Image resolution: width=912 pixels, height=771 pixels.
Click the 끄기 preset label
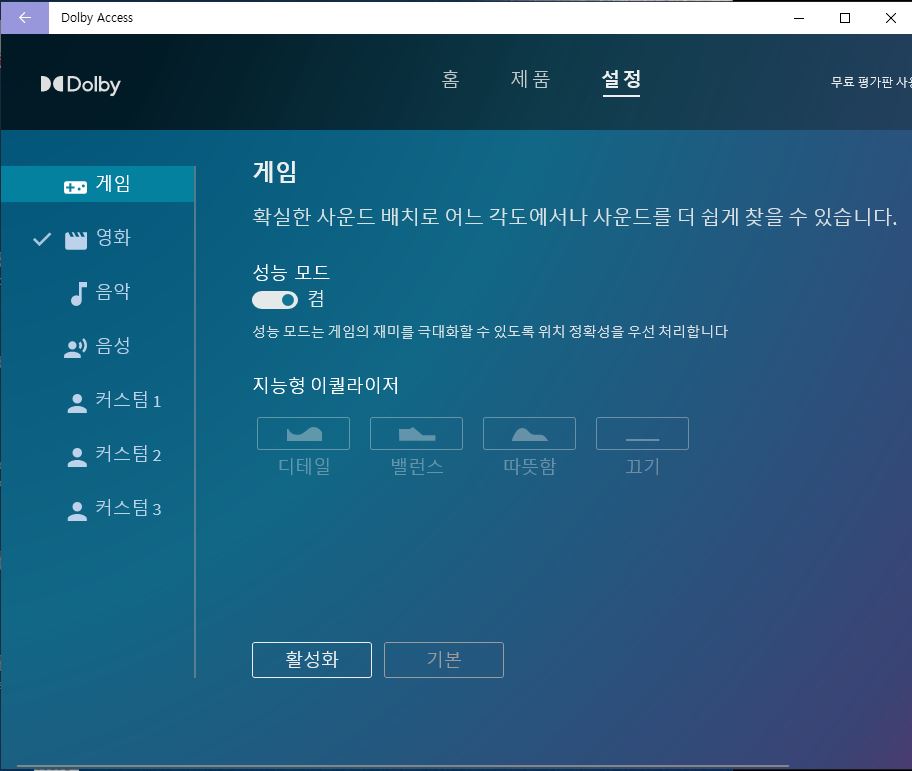tap(642, 466)
